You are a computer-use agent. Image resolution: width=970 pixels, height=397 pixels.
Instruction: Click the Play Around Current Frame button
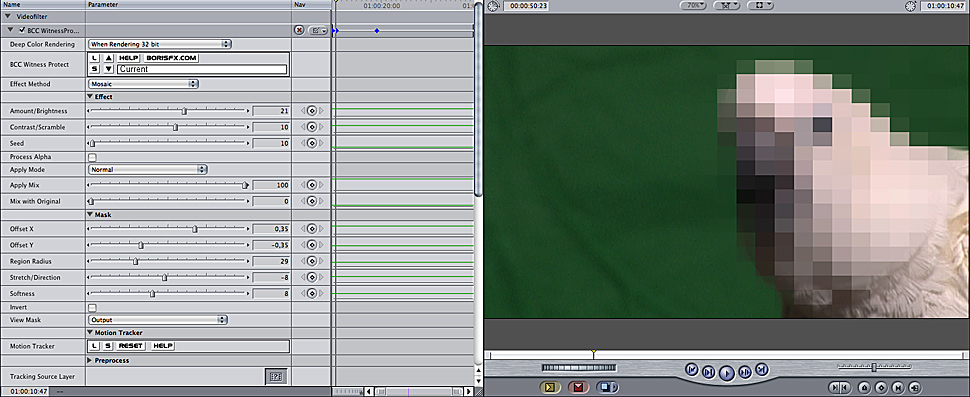pyautogui.click(x=745, y=372)
